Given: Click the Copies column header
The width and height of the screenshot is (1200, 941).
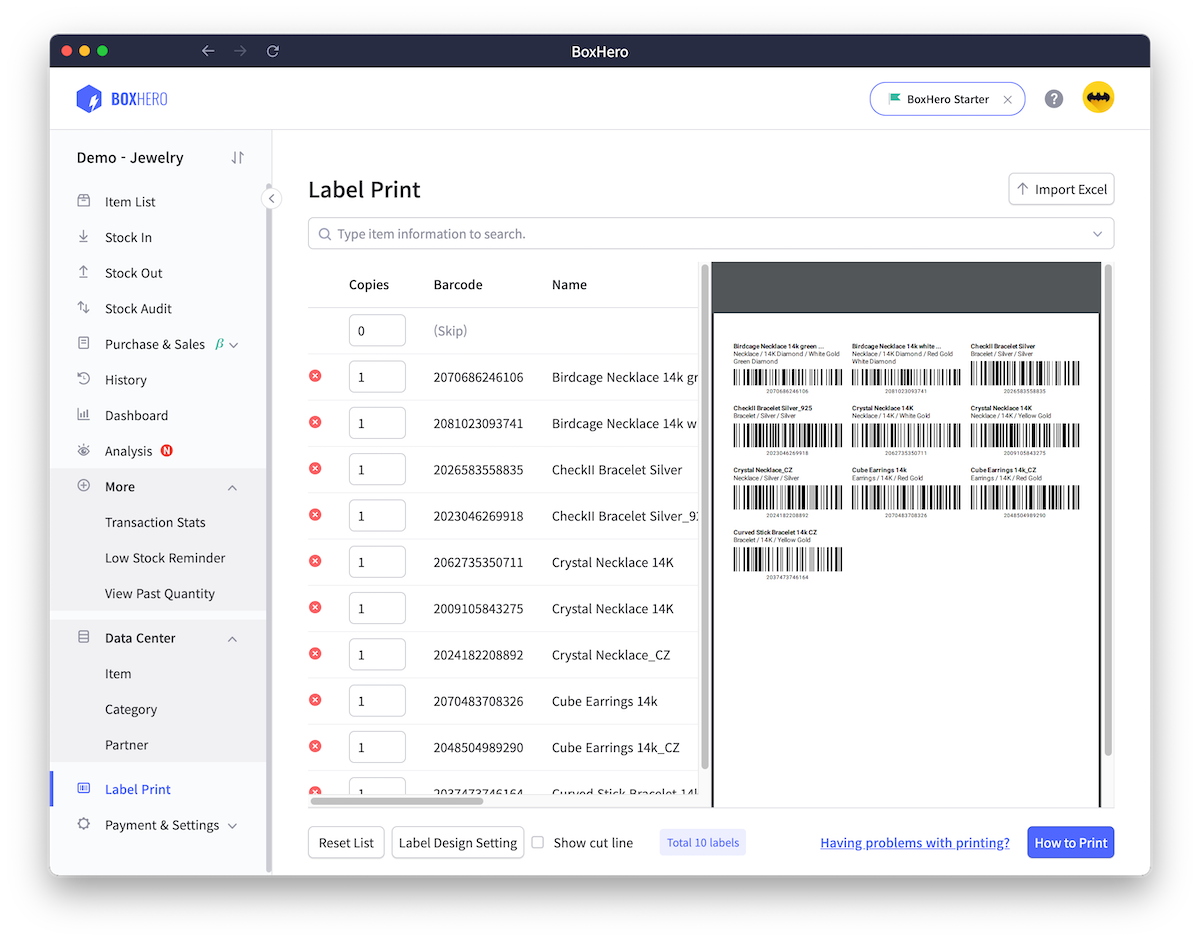Looking at the screenshot, I should 369,285.
